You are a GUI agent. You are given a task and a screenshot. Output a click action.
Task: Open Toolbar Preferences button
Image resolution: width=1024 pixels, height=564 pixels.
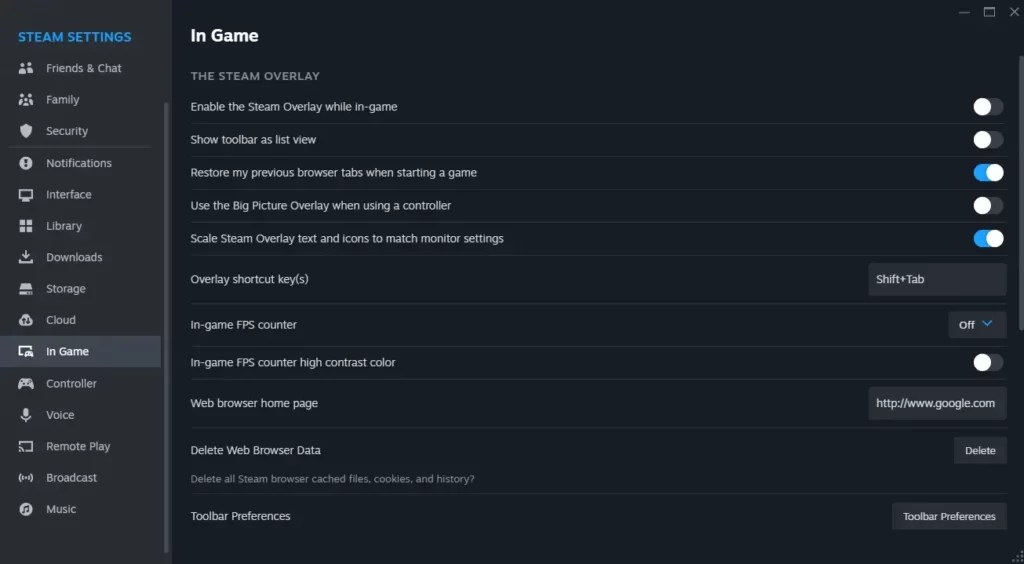(949, 516)
